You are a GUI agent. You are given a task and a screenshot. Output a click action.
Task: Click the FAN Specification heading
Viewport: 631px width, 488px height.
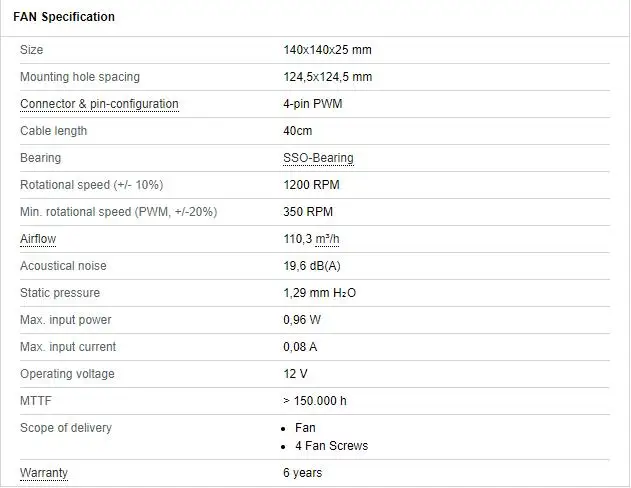(x=64, y=17)
